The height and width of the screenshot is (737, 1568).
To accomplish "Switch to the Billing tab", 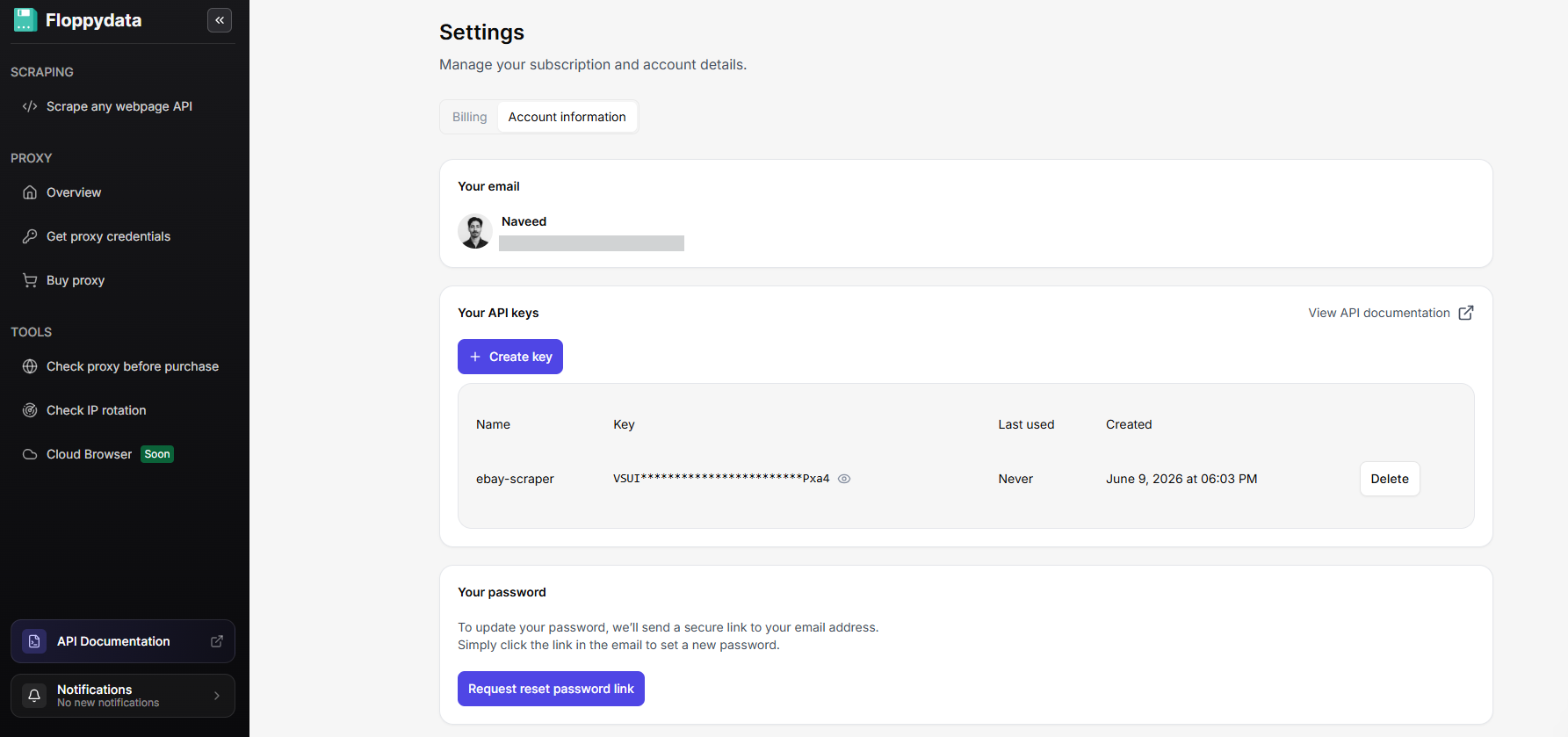I will pos(469,117).
